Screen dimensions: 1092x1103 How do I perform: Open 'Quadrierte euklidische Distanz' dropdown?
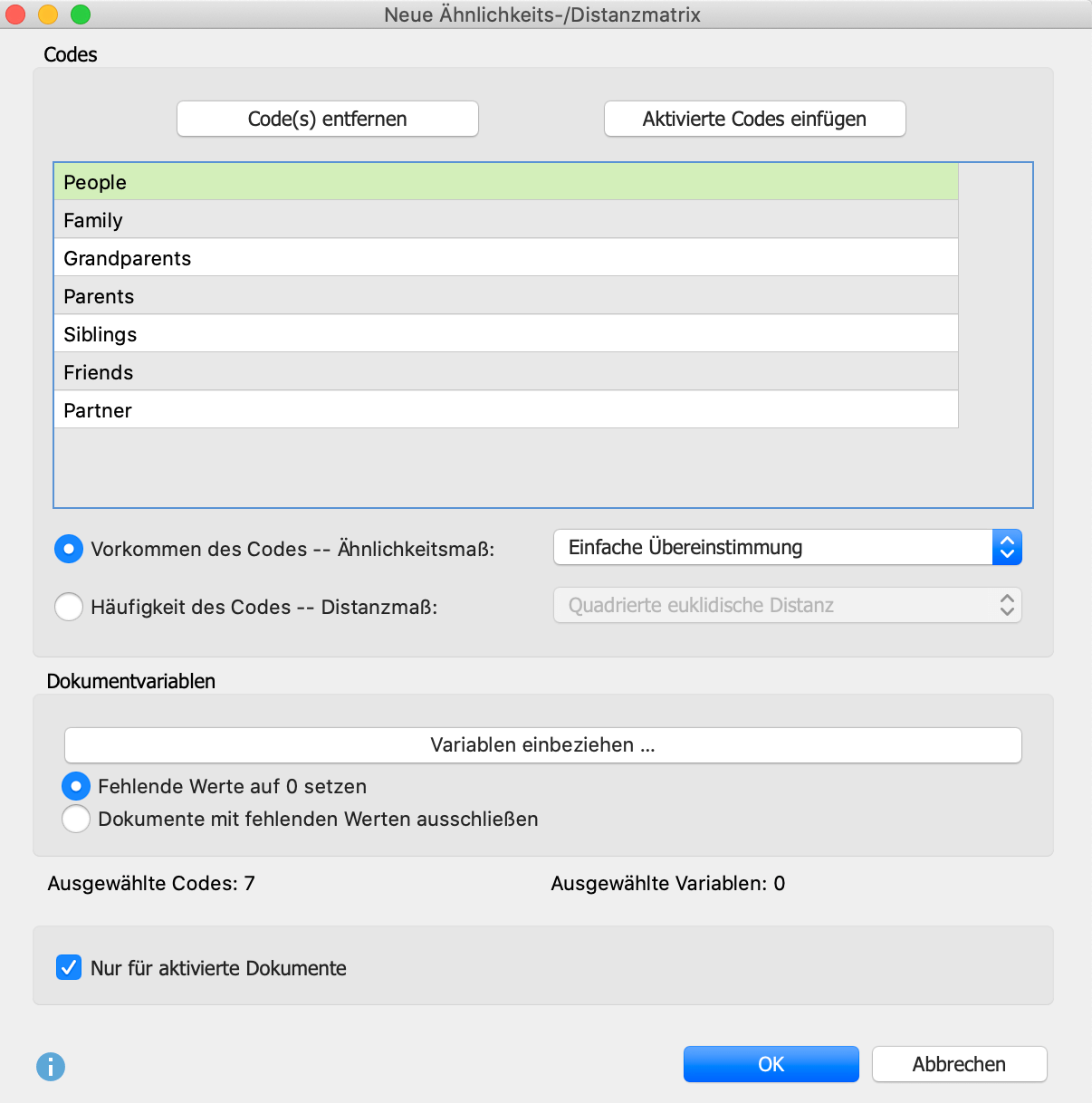(x=787, y=606)
